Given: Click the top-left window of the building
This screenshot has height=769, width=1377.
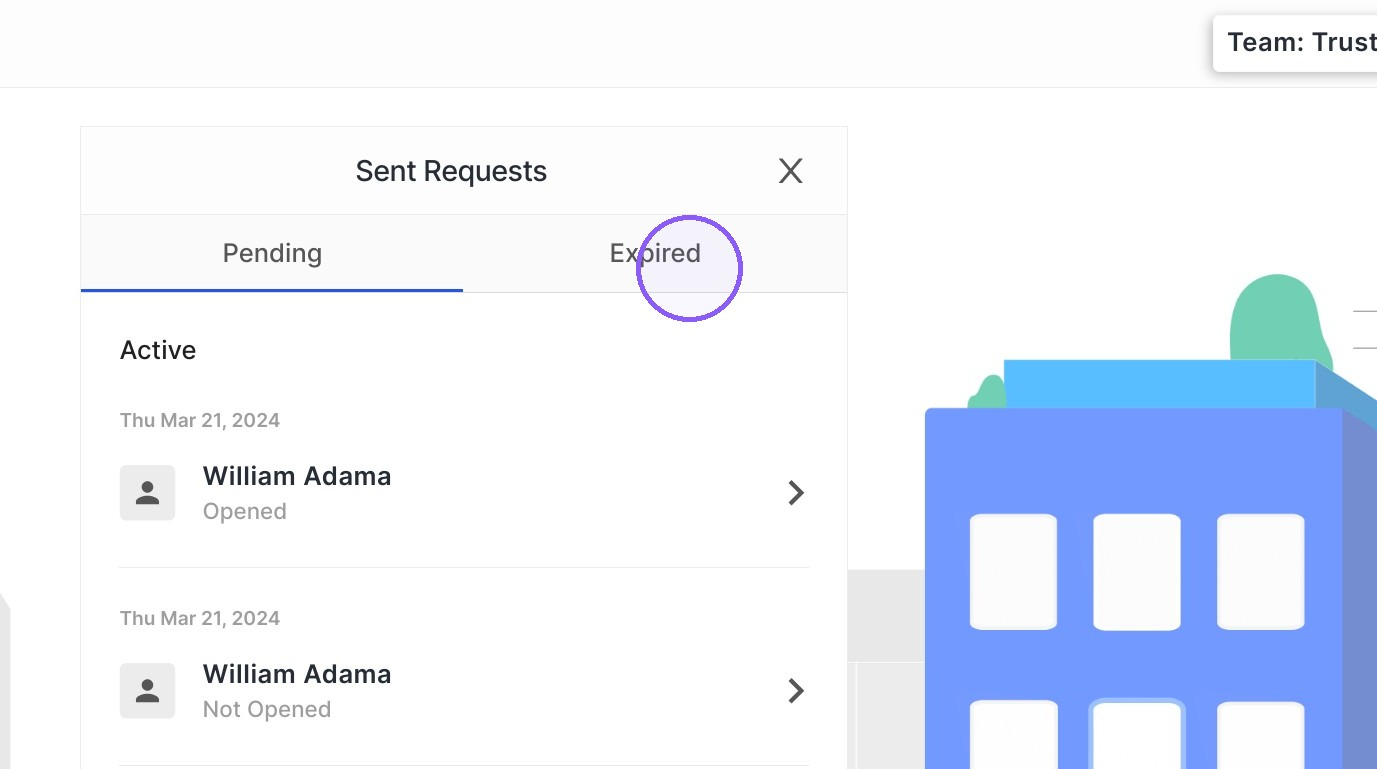Looking at the screenshot, I should pyautogui.click(x=1013, y=572).
